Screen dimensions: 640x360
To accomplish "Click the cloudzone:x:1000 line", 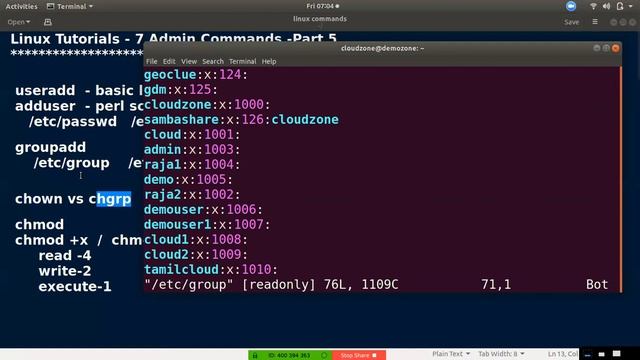I will [x=207, y=104].
